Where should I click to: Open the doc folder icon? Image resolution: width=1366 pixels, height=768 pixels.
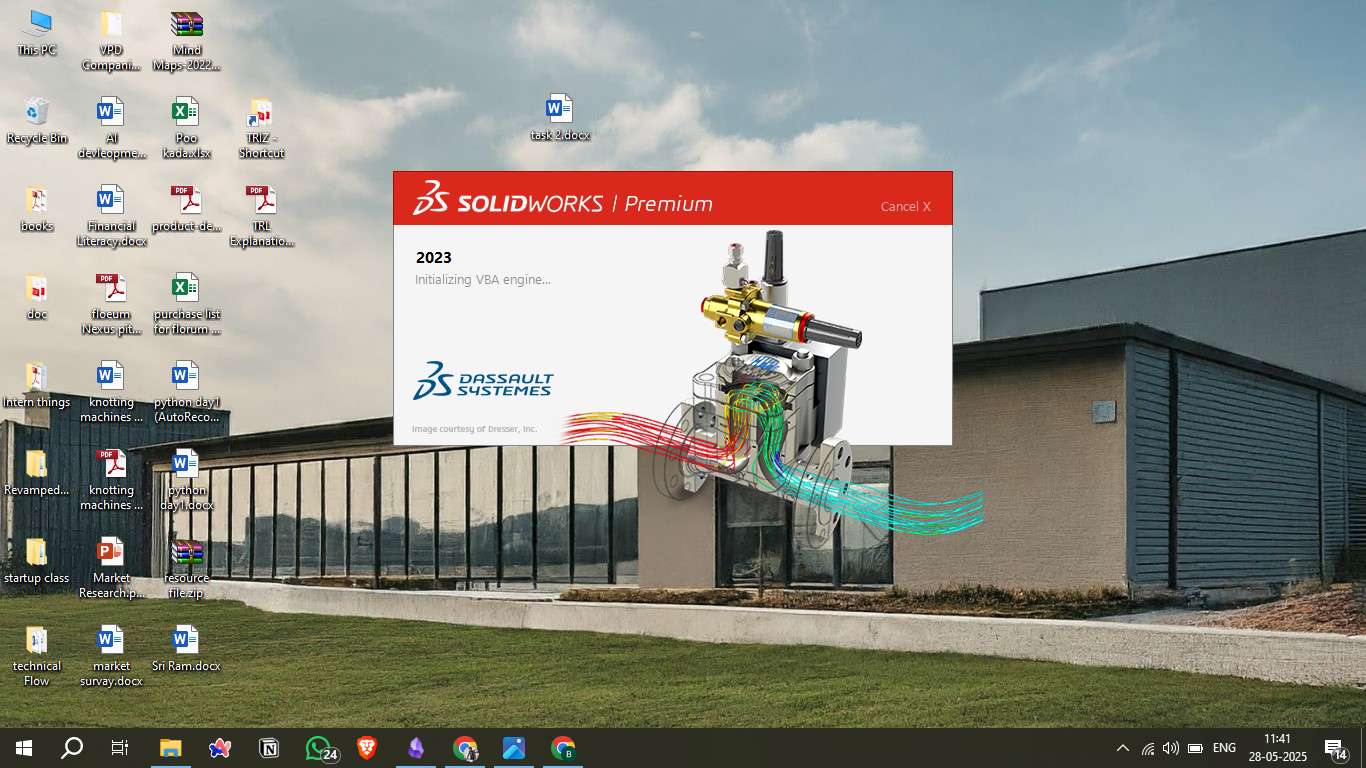37,297
